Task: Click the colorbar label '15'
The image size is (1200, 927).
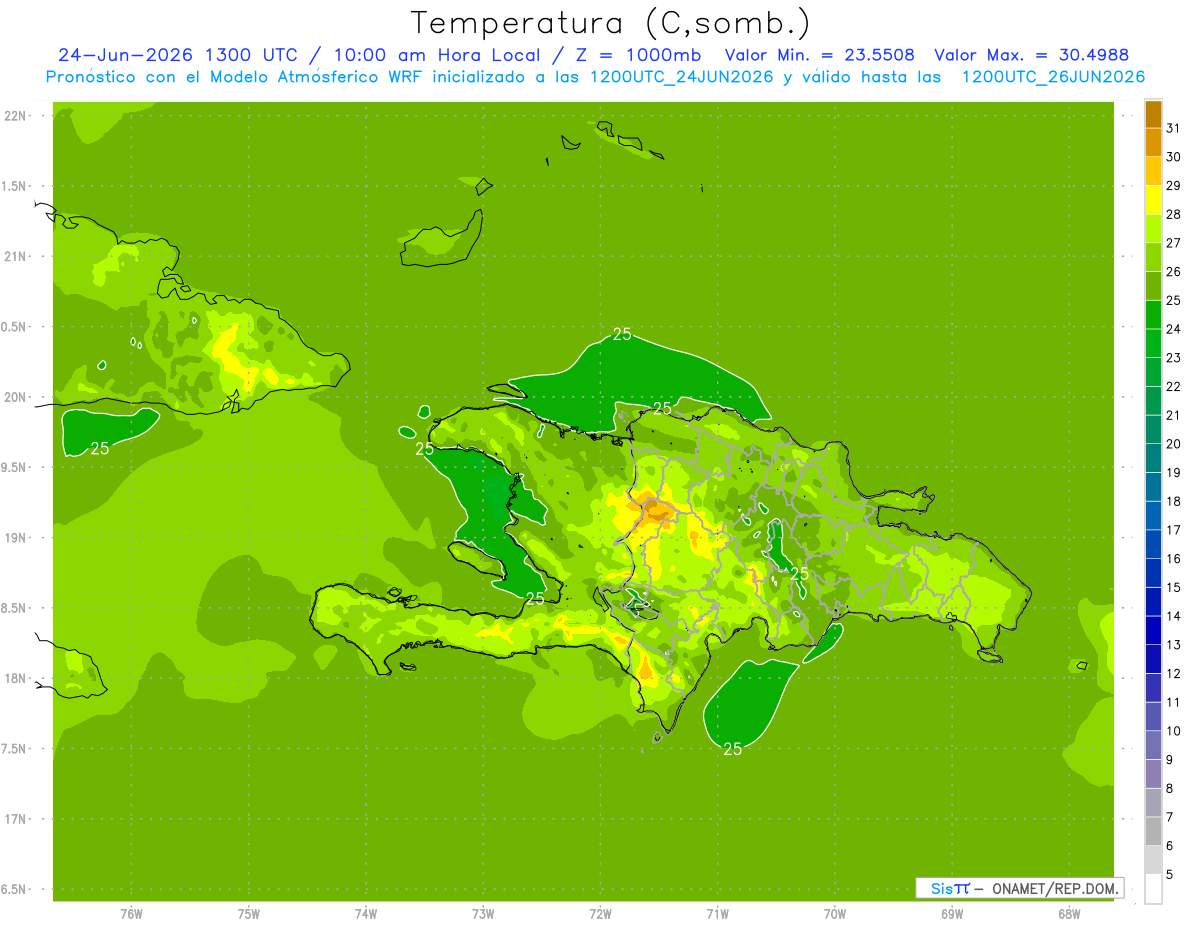Action: point(1174,587)
